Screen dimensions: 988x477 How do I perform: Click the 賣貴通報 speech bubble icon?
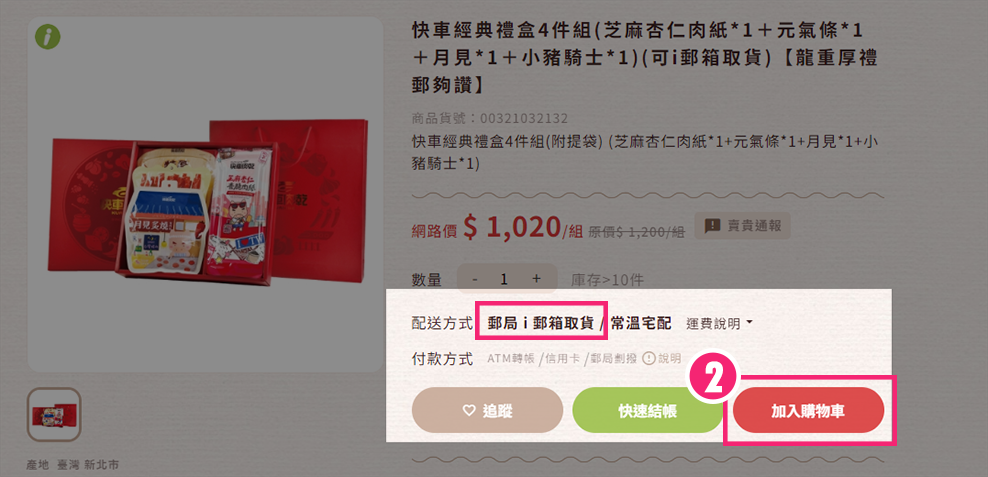point(712,225)
